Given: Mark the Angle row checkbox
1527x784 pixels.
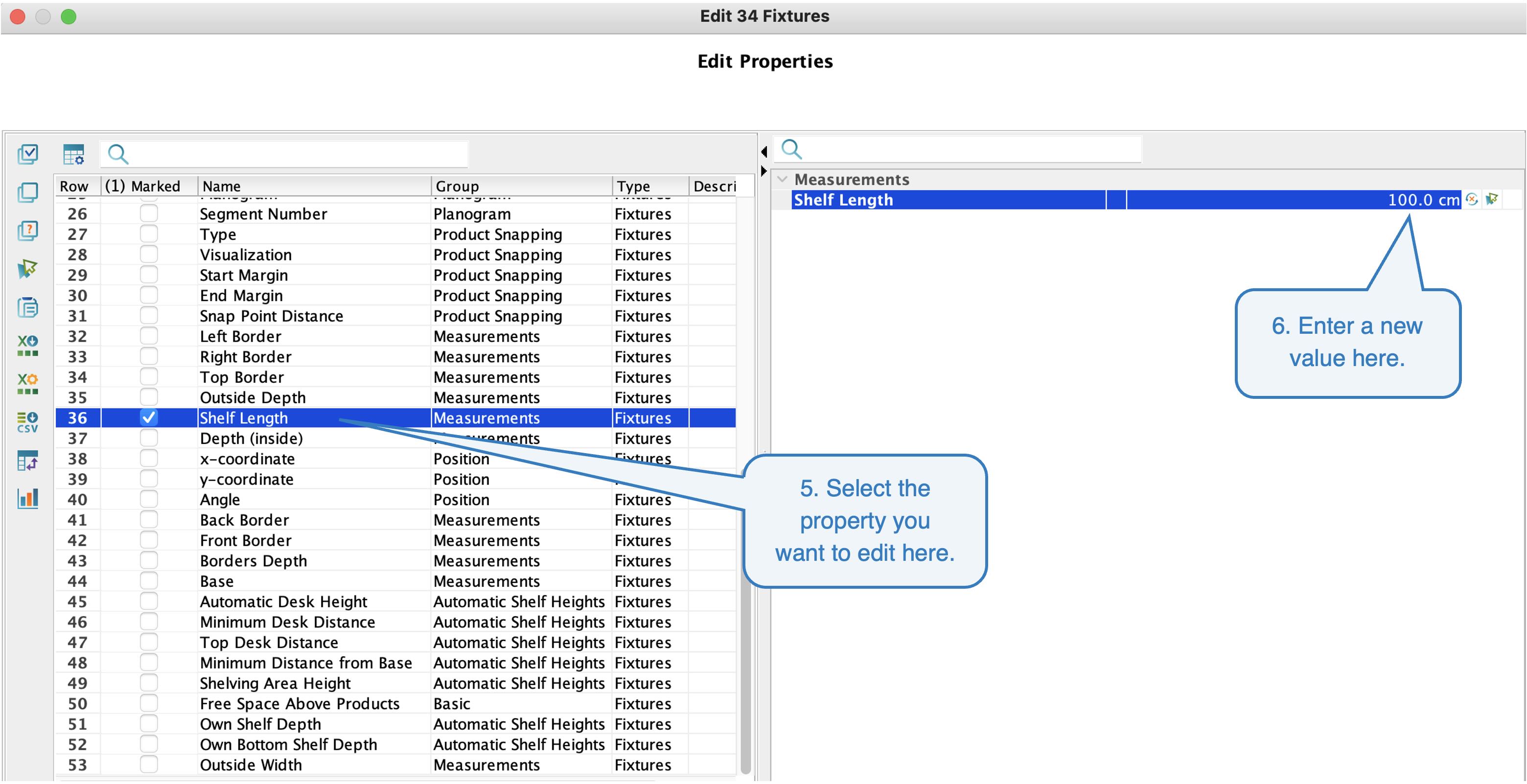Looking at the screenshot, I should tap(149, 500).
